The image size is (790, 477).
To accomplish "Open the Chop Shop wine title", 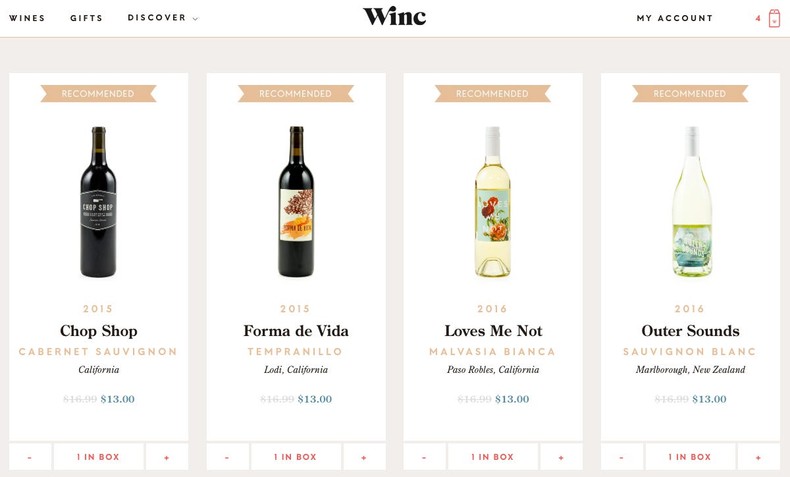I will (x=98, y=331).
